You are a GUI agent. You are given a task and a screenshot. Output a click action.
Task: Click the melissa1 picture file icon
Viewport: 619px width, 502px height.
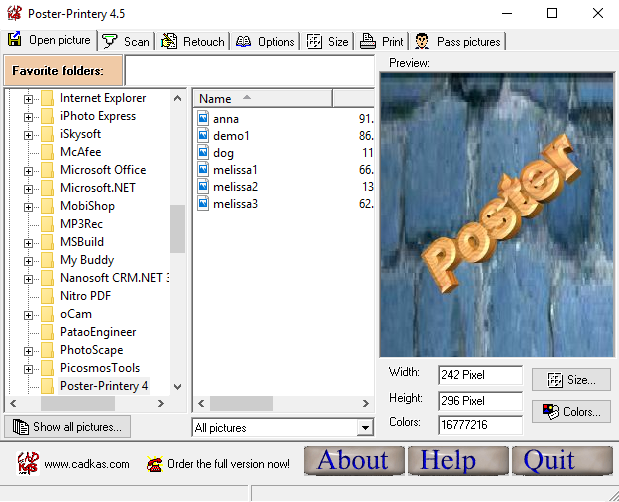coord(203,170)
